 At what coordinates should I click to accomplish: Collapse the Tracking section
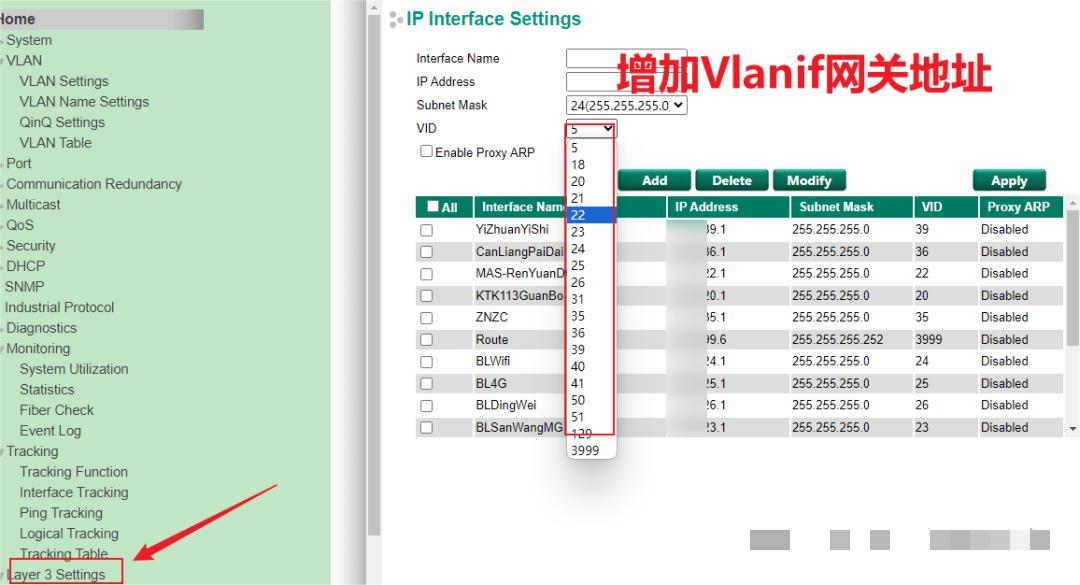32,451
